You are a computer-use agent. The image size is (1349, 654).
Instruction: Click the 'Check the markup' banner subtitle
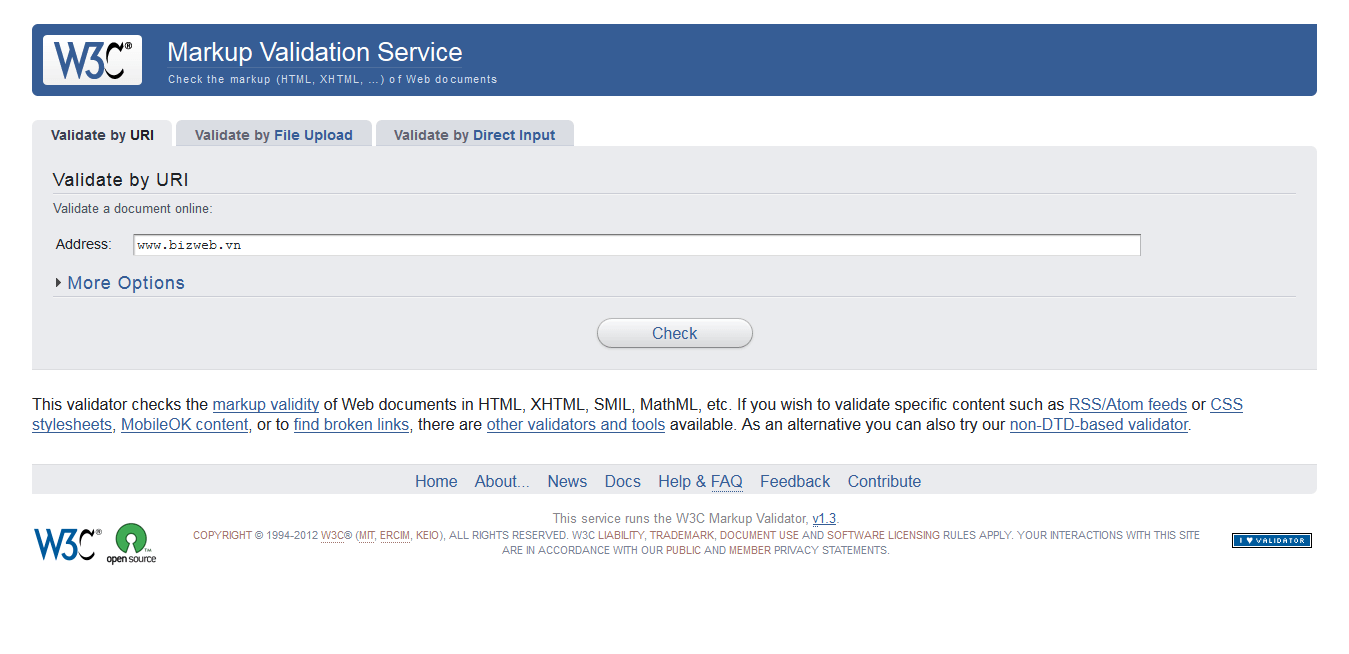pos(332,79)
